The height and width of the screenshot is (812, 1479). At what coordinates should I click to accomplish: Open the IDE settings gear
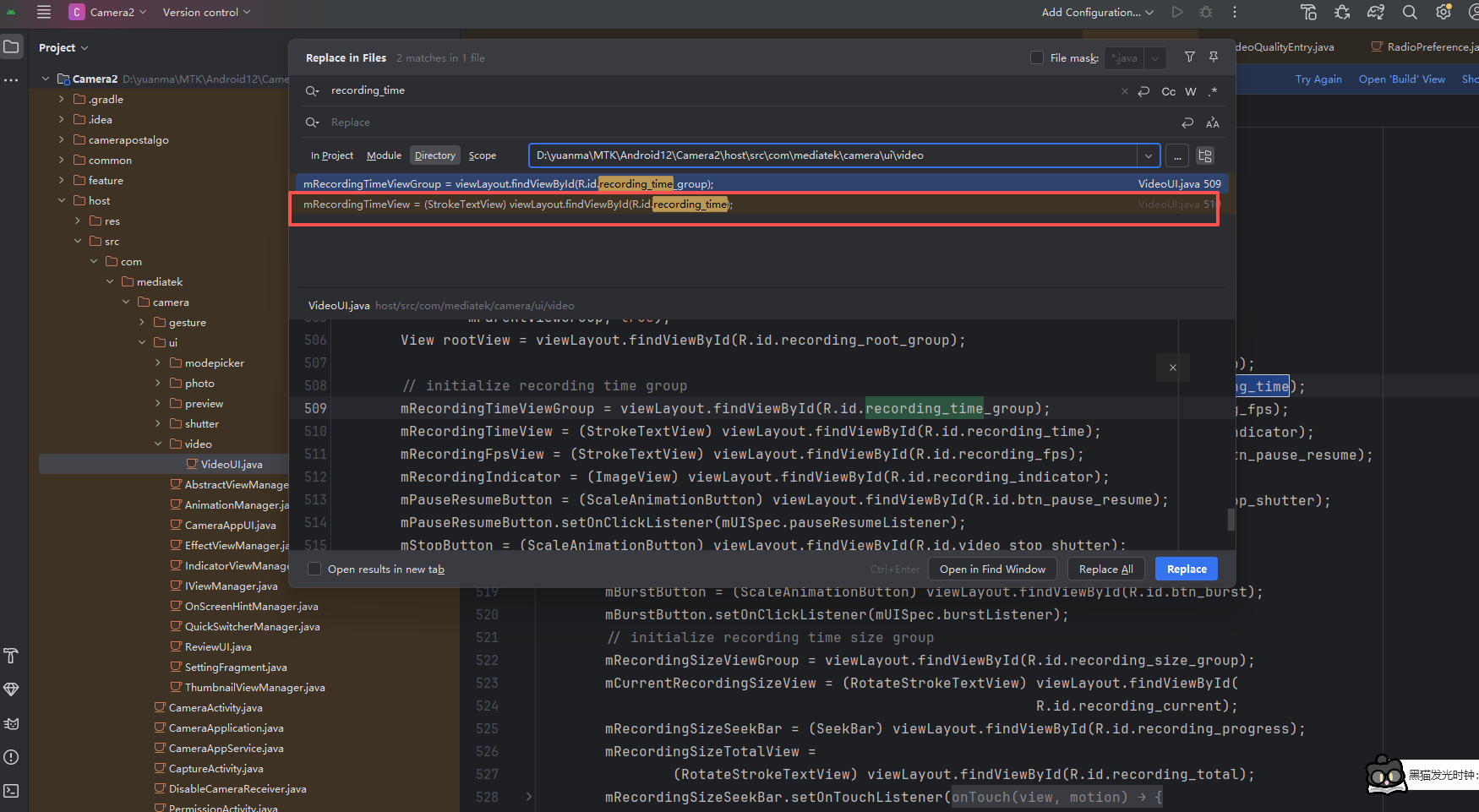click(x=1444, y=12)
